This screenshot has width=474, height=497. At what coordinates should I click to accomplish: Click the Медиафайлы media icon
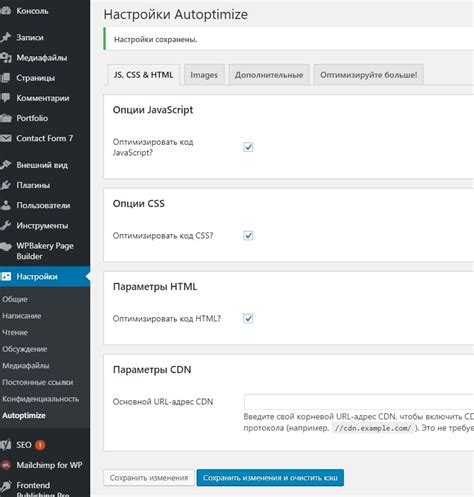(6, 58)
